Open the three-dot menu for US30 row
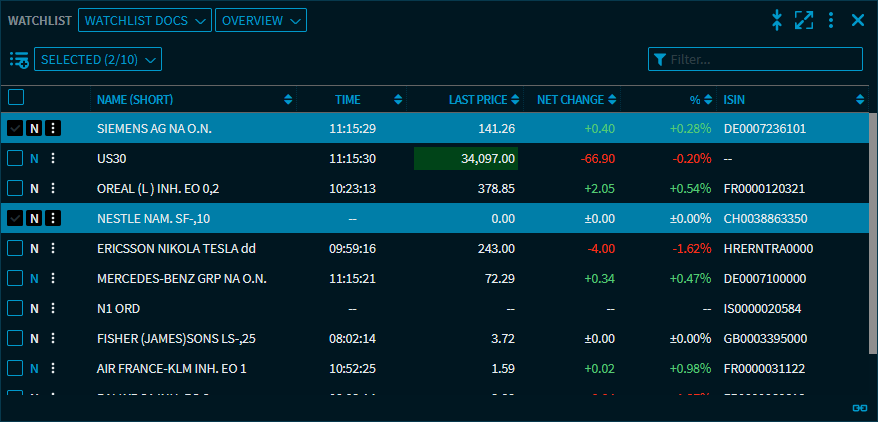This screenshot has height=422, width=878. pos(53,158)
